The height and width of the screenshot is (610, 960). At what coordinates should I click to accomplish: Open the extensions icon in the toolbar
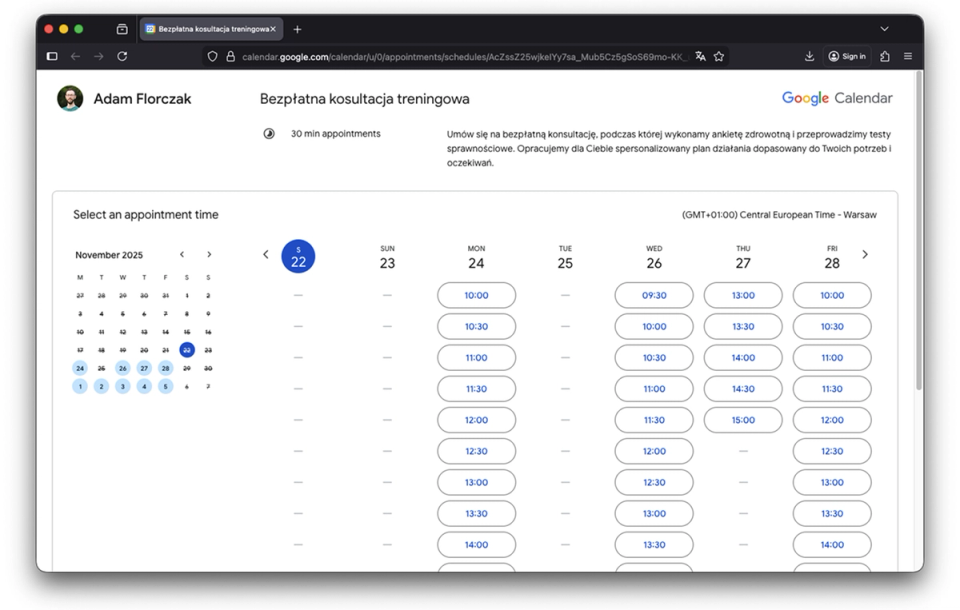pos(885,56)
